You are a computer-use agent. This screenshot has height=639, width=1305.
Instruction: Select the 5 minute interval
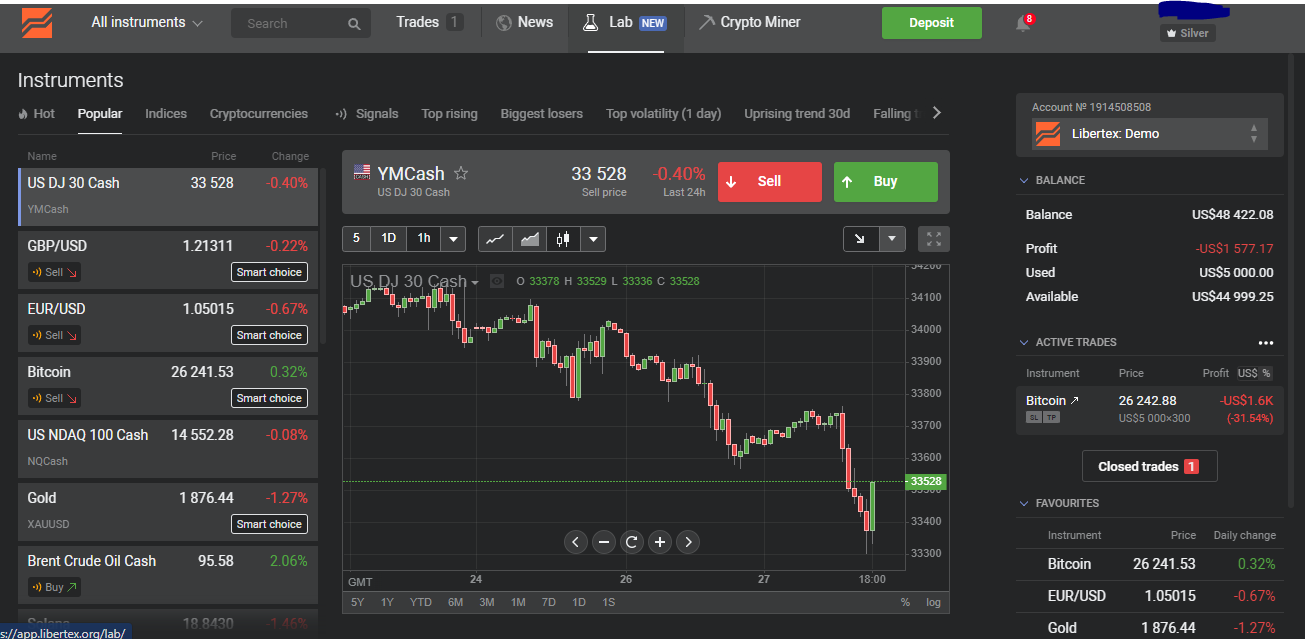click(x=356, y=238)
